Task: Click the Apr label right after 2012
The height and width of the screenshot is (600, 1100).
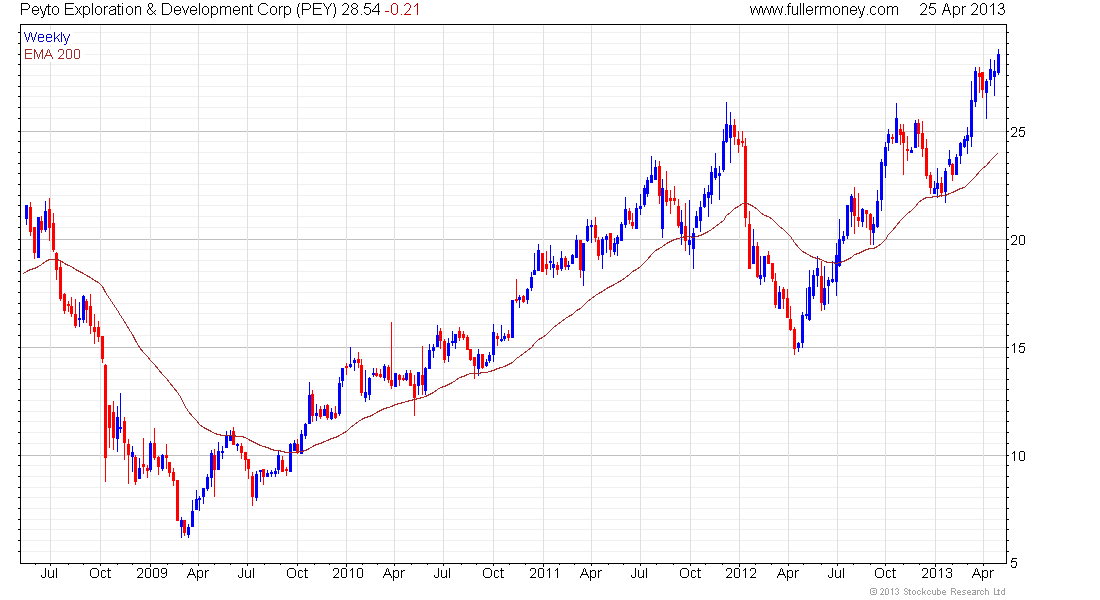Action: coord(788,574)
